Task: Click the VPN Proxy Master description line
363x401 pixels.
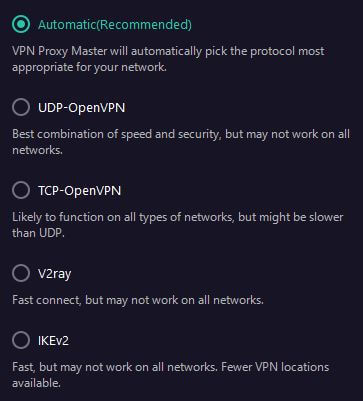Action: coord(168,51)
